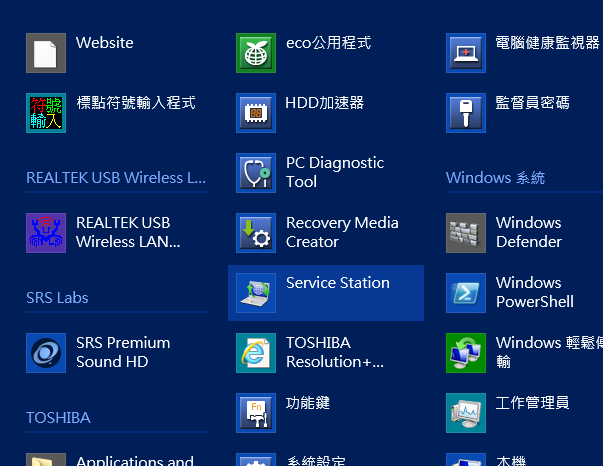This screenshot has width=603, height=466.
Task: Click the PC Diagnostic Tool label
Action: pos(335,172)
